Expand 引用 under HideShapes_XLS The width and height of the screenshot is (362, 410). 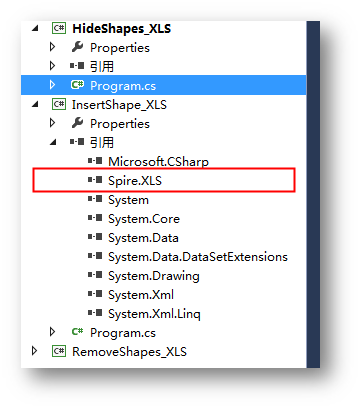click(52, 66)
